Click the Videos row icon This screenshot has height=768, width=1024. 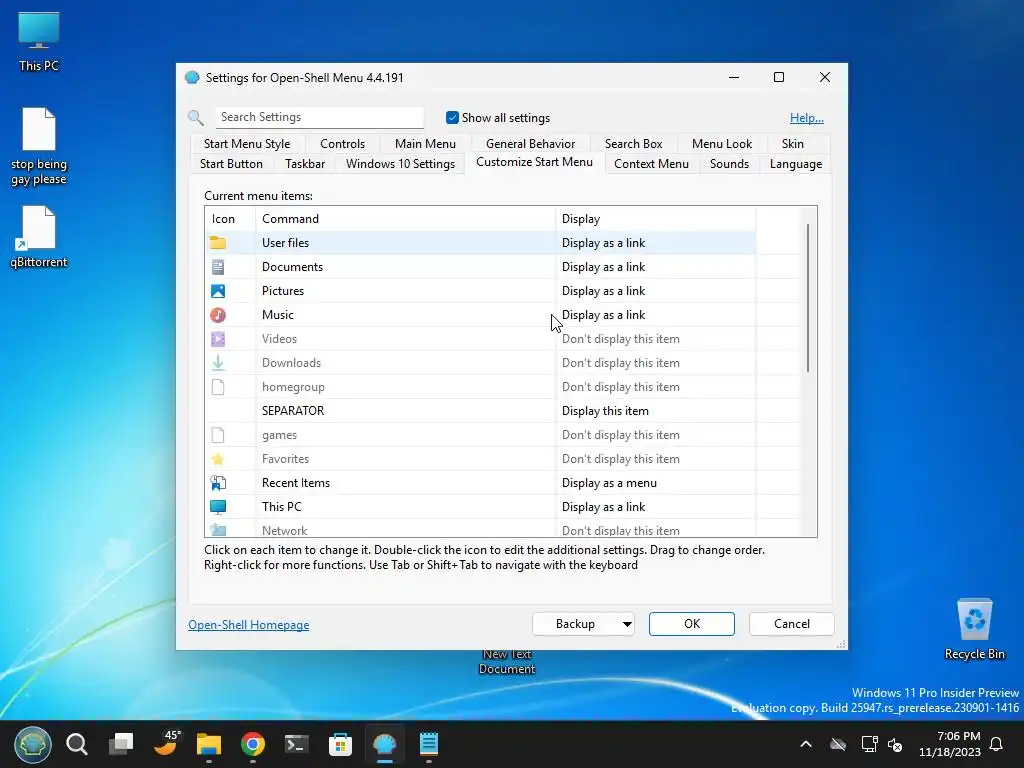tap(218, 339)
